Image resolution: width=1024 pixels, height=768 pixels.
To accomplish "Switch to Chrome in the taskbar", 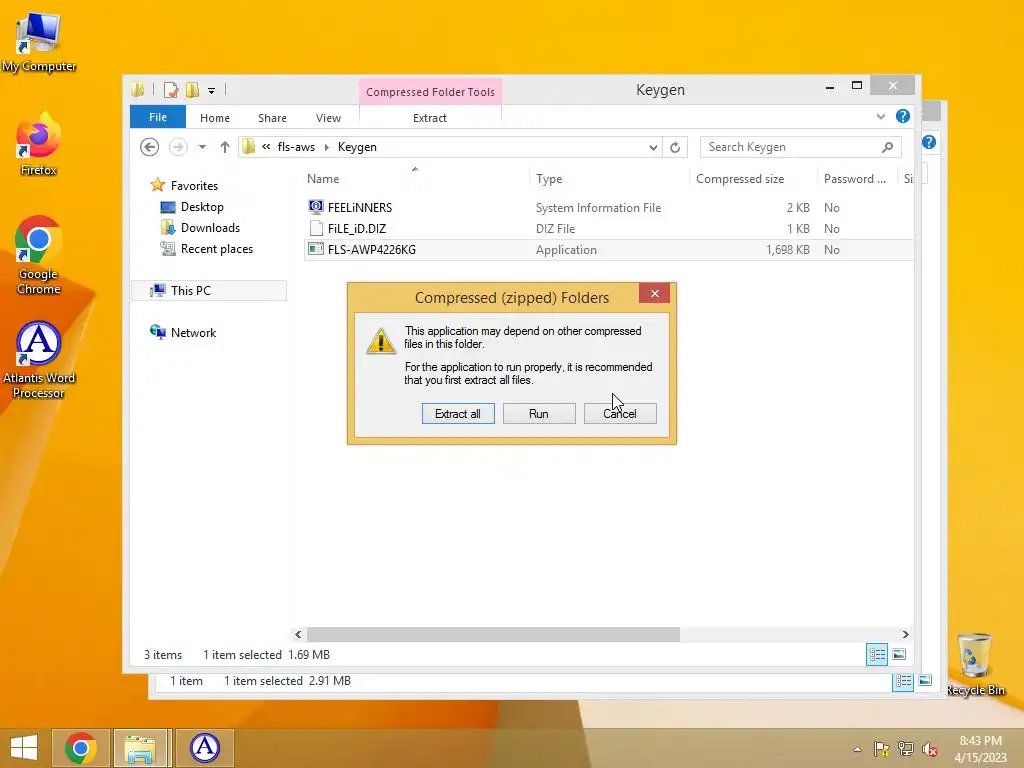I will pyautogui.click(x=80, y=748).
